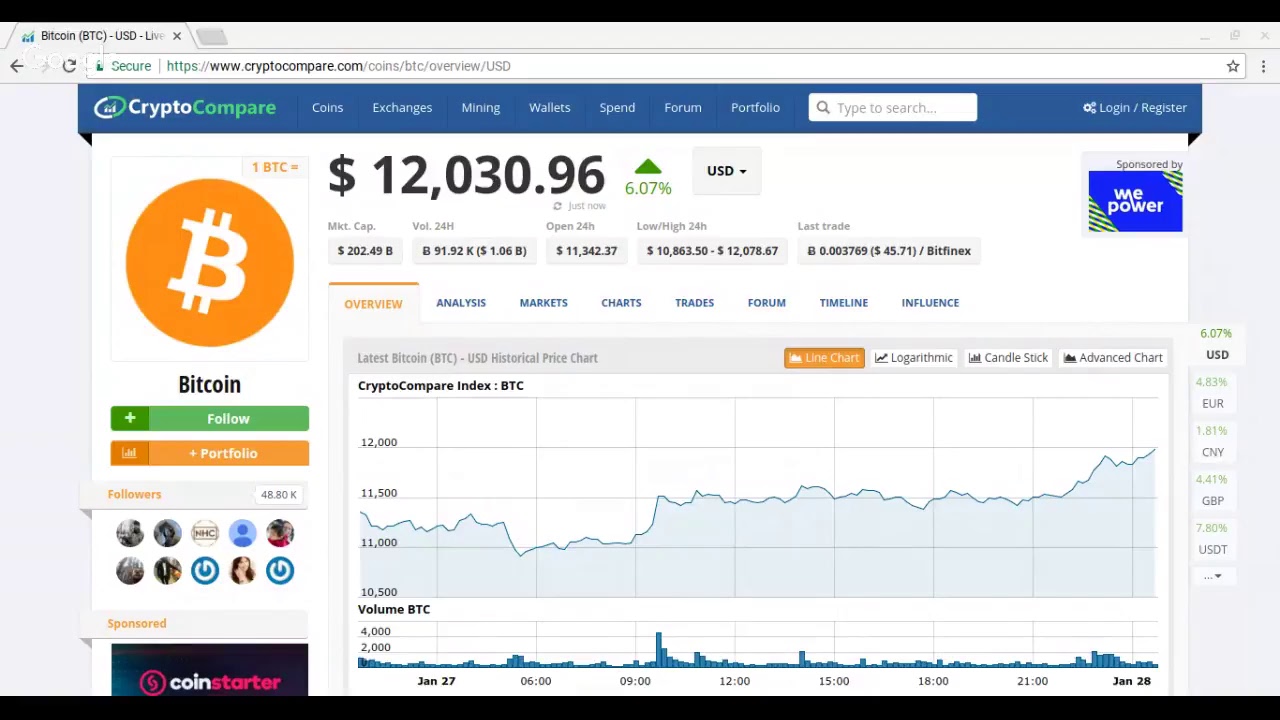Select the FORUM tab under the price
This screenshot has height=720, width=1280.
pyautogui.click(x=766, y=303)
